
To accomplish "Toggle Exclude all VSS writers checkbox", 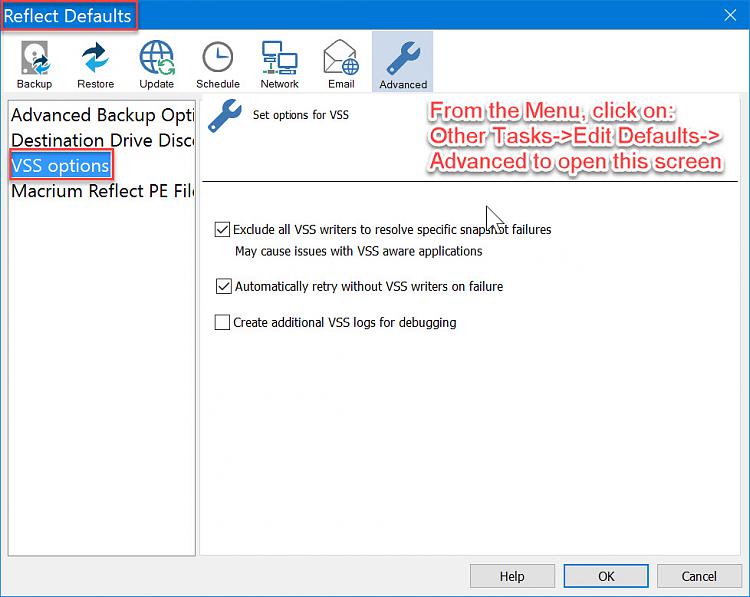I will [x=222, y=230].
